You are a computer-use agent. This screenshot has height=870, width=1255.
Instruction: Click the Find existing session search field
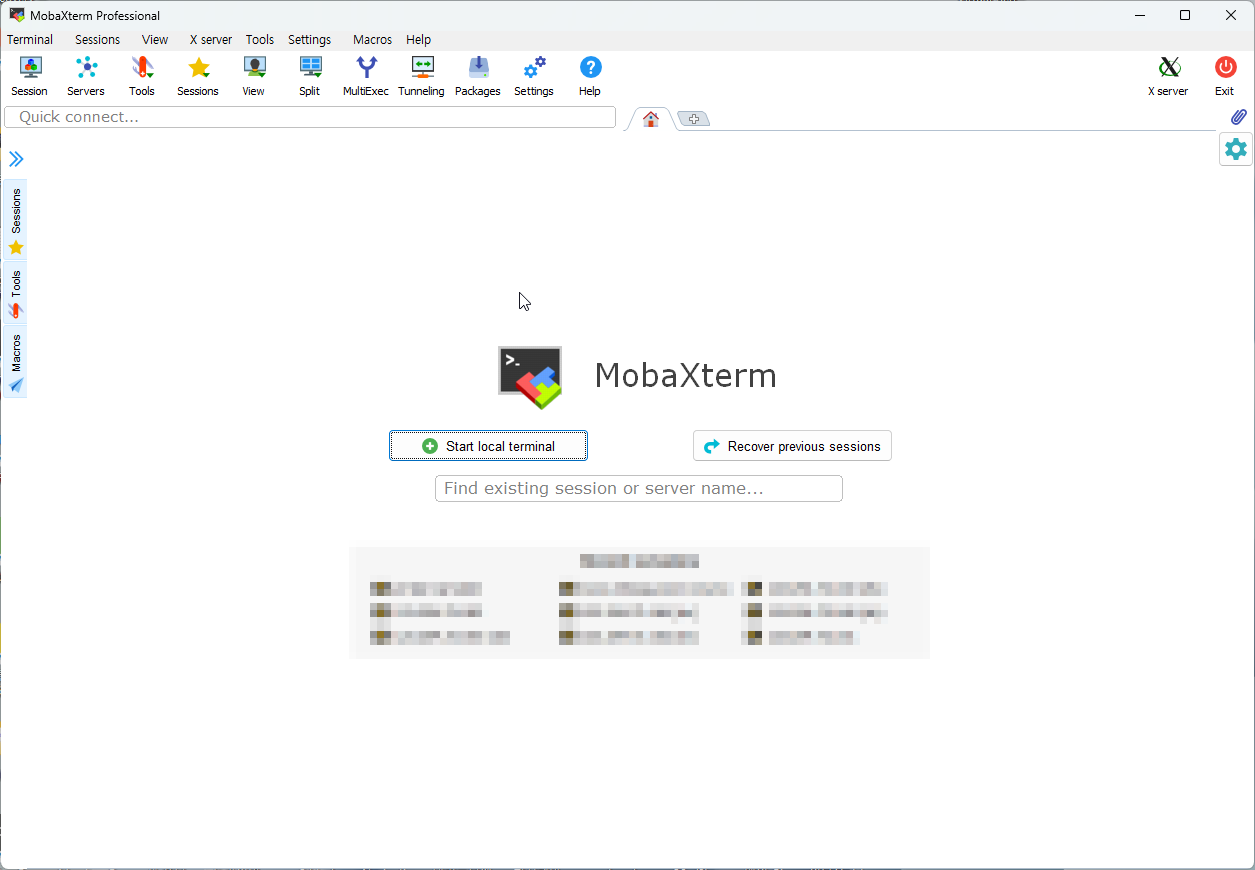click(639, 488)
